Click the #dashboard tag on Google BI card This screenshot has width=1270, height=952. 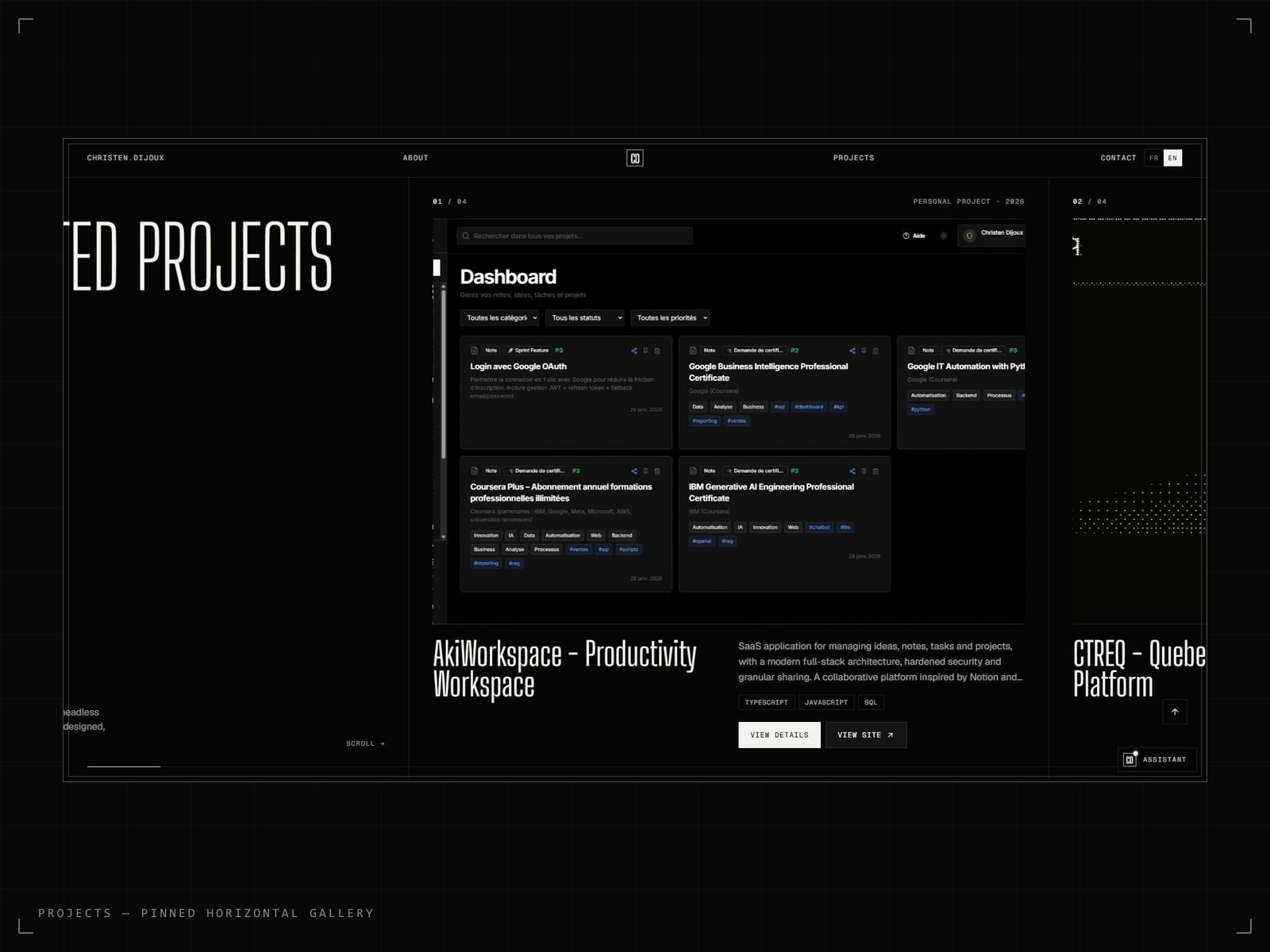coord(809,407)
